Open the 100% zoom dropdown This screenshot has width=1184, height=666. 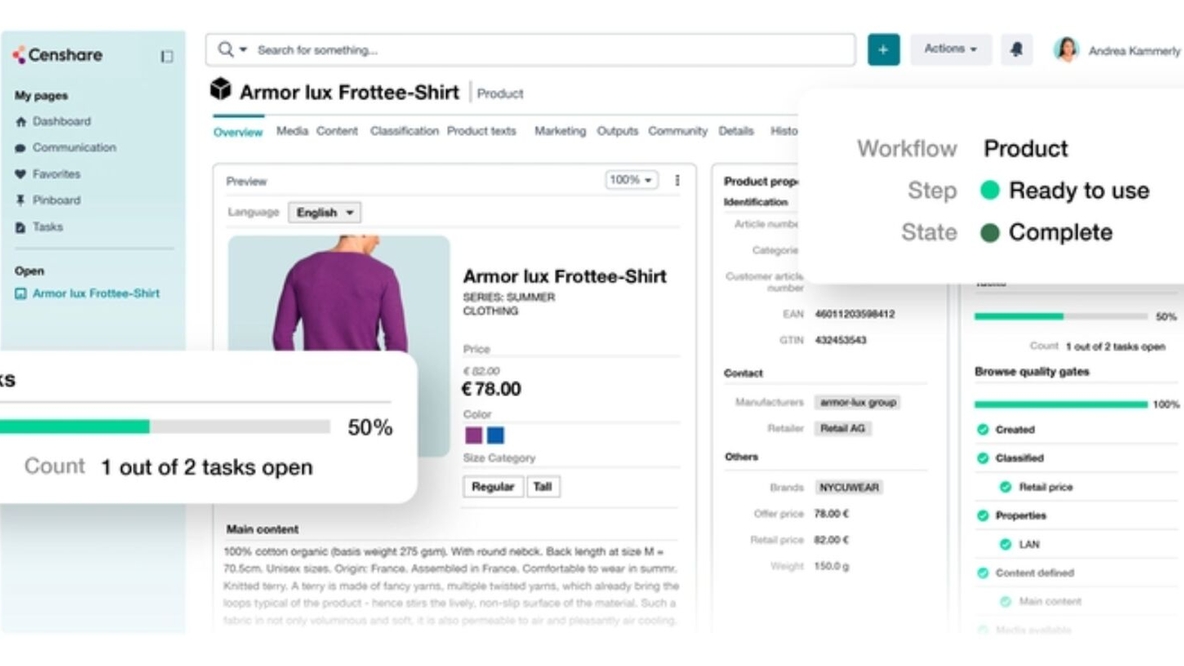click(x=631, y=180)
